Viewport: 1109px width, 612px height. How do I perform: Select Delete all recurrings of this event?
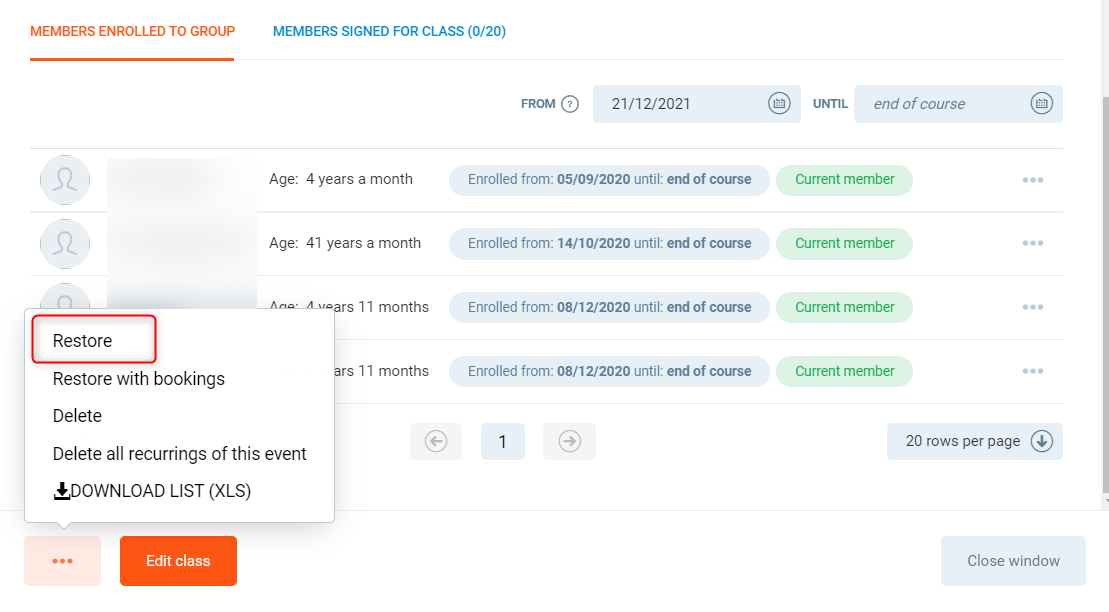point(180,454)
